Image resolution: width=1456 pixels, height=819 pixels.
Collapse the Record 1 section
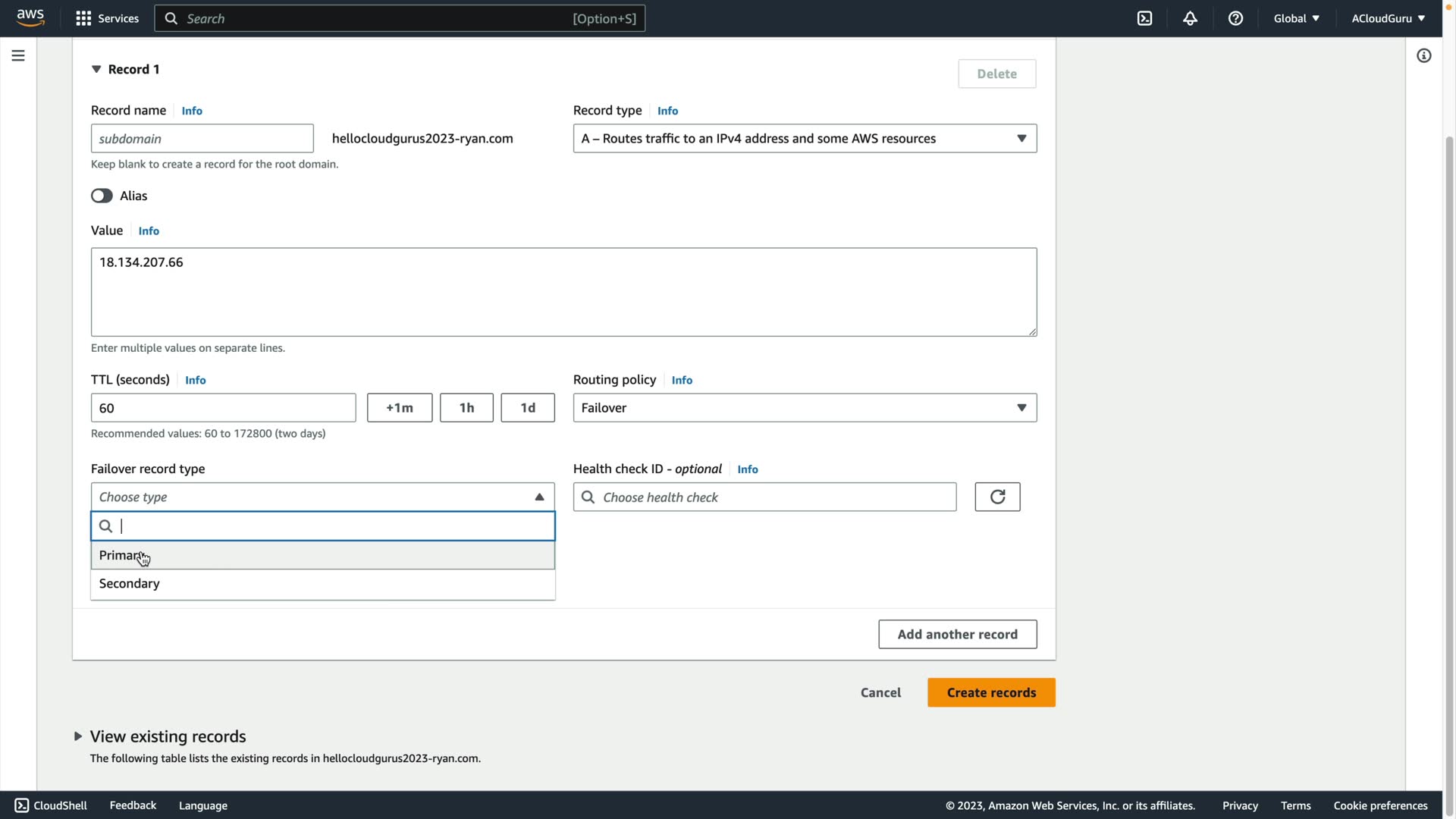96,69
